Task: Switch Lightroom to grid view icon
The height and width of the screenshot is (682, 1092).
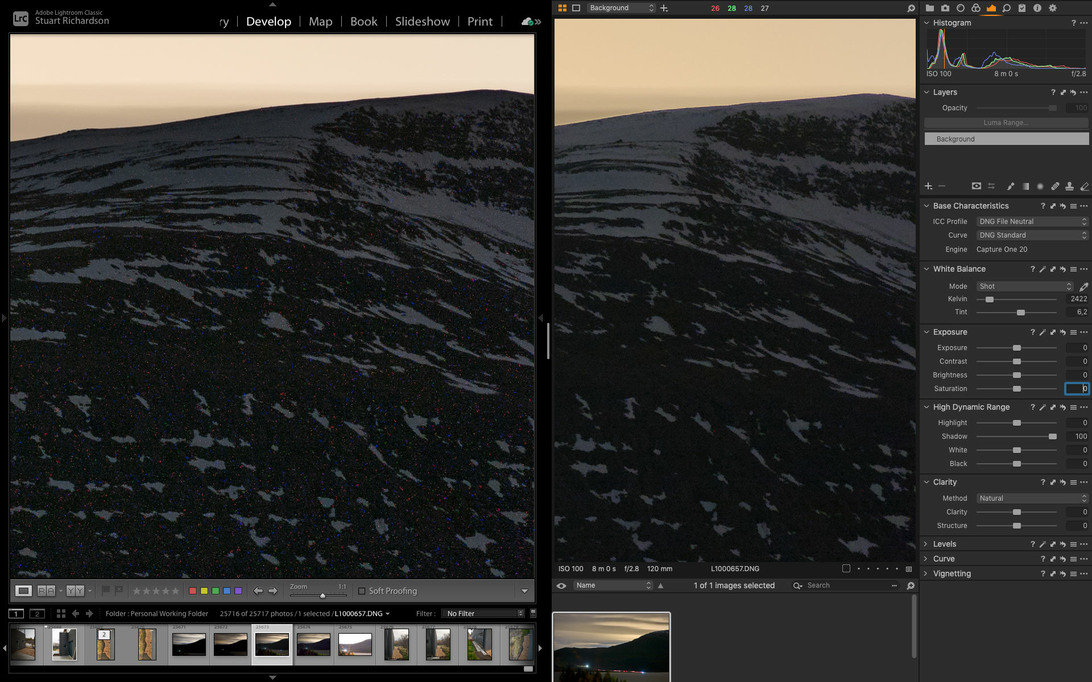Action: click(x=60, y=613)
